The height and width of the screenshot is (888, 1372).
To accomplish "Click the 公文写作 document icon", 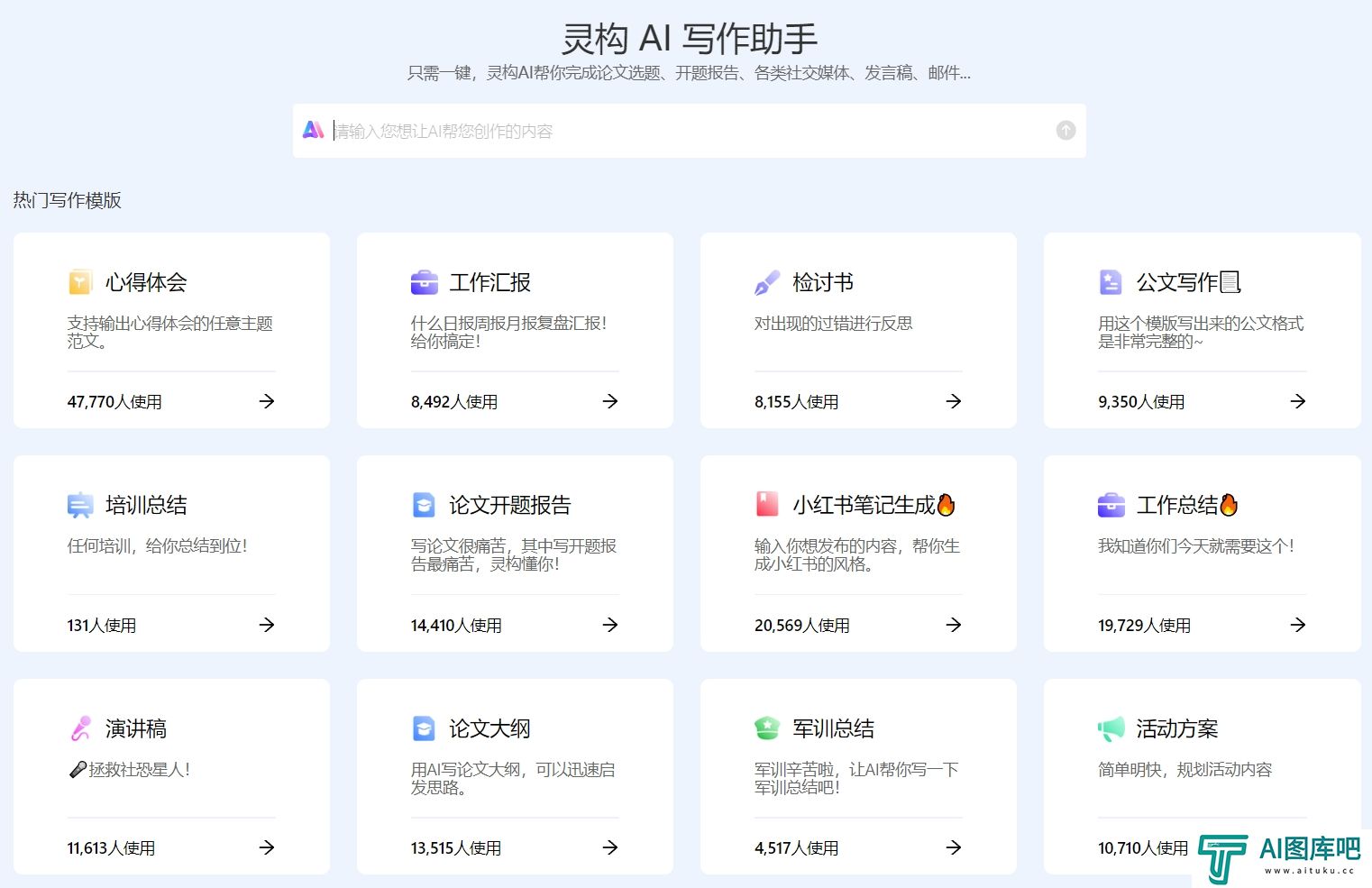I will coord(1111,282).
